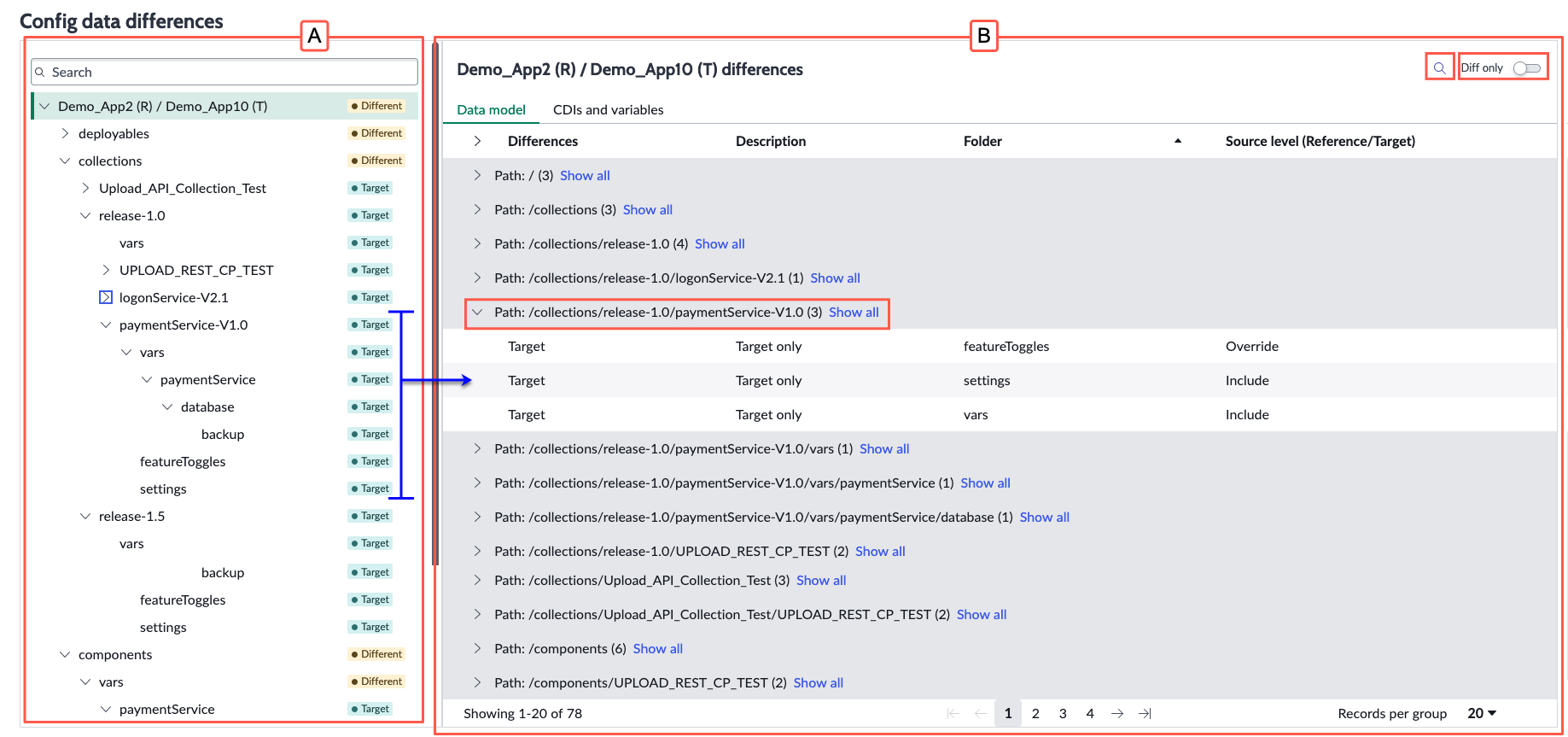
Task: Open the Records per group dropdown
Action: [1482, 714]
